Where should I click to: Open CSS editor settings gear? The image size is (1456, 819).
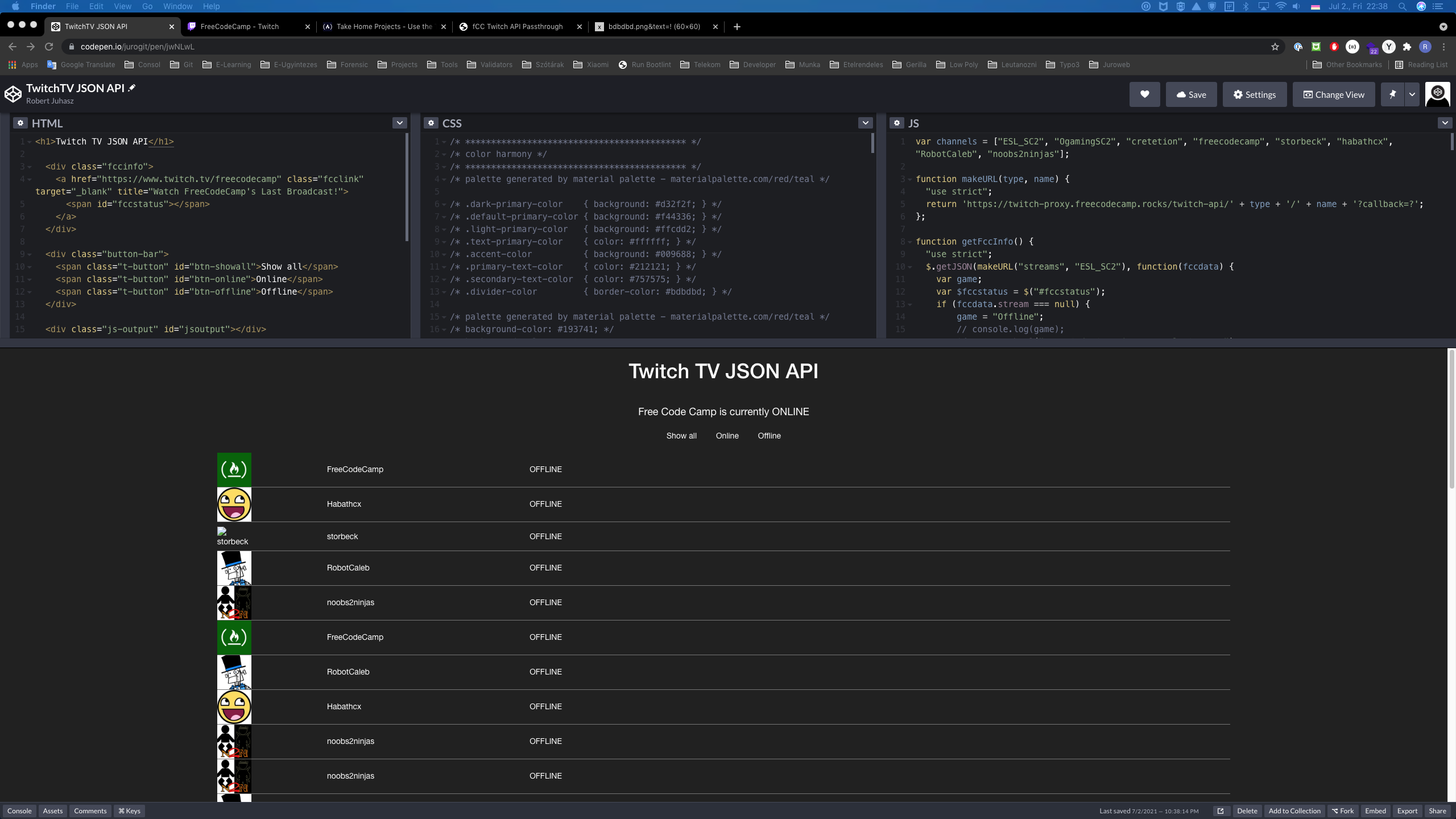tap(431, 123)
